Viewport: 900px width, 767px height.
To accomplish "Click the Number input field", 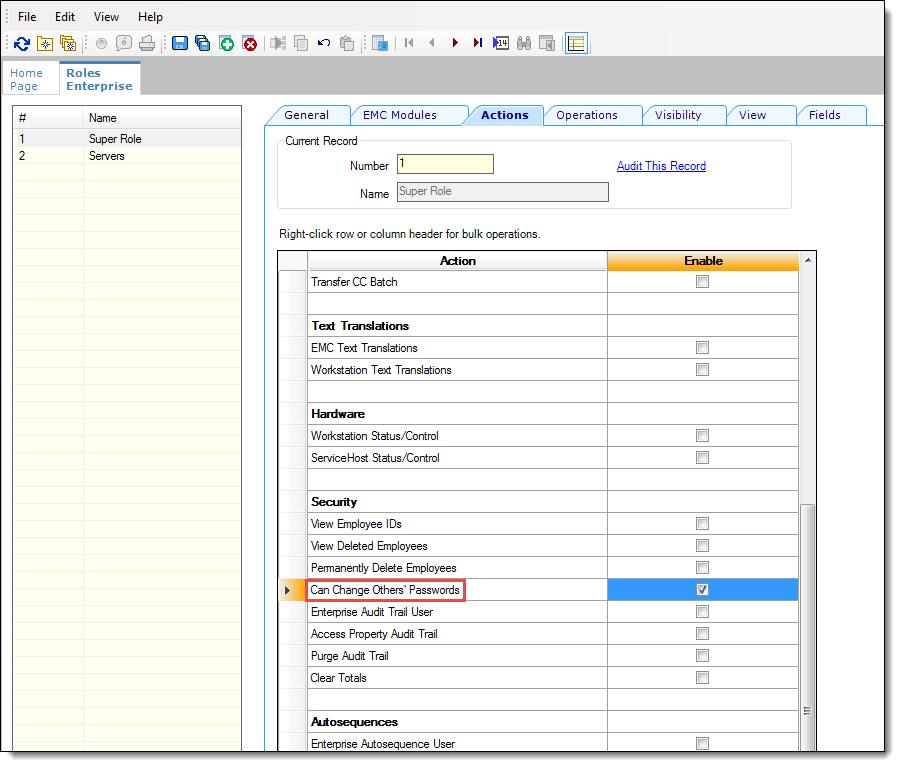I will coord(445,164).
